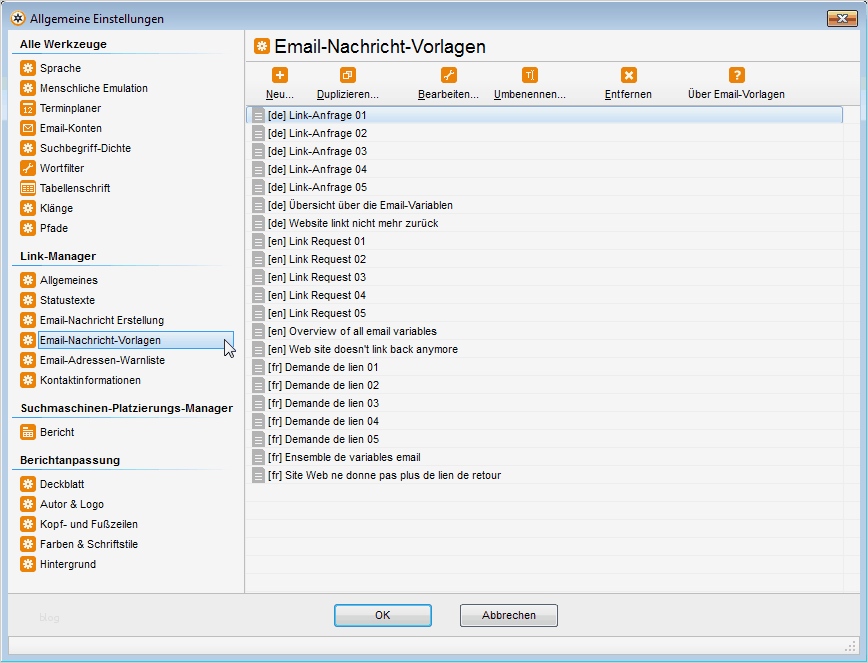Click the Statustexte gear icon
The width and height of the screenshot is (868, 663).
[28, 300]
